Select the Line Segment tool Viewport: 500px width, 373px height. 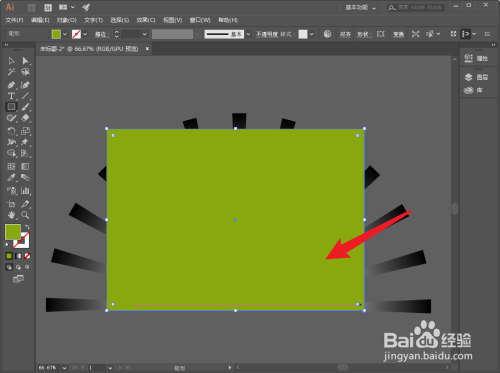pyautogui.click(x=25, y=96)
